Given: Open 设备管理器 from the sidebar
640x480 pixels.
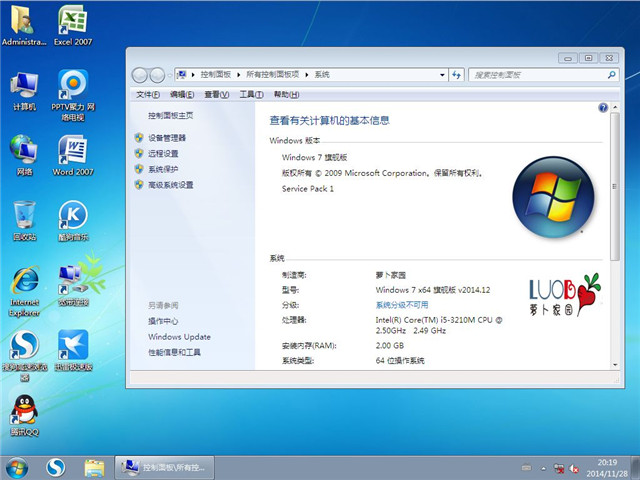Looking at the screenshot, I should coord(167,138).
